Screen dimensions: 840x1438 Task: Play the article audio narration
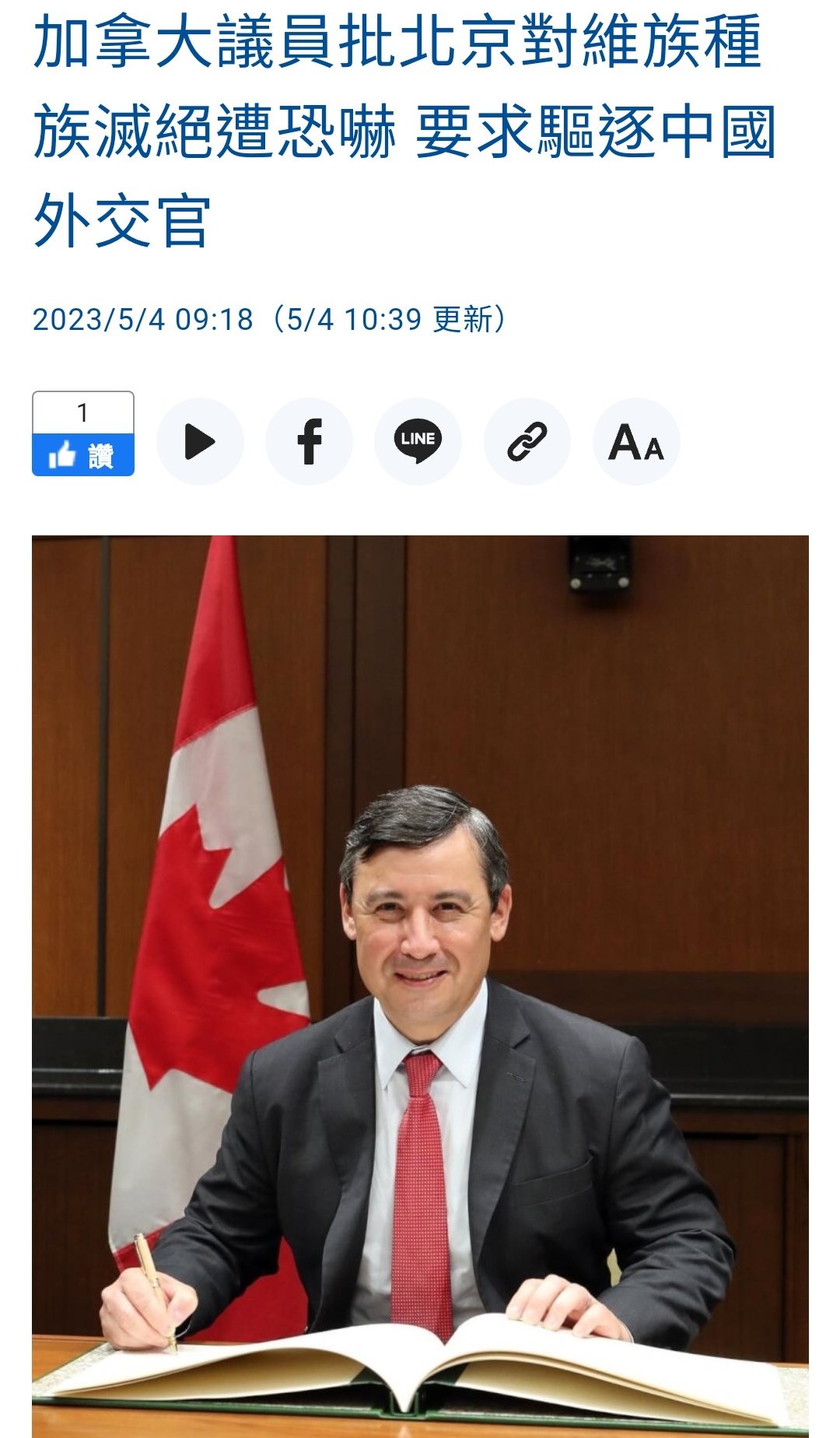coord(200,442)
